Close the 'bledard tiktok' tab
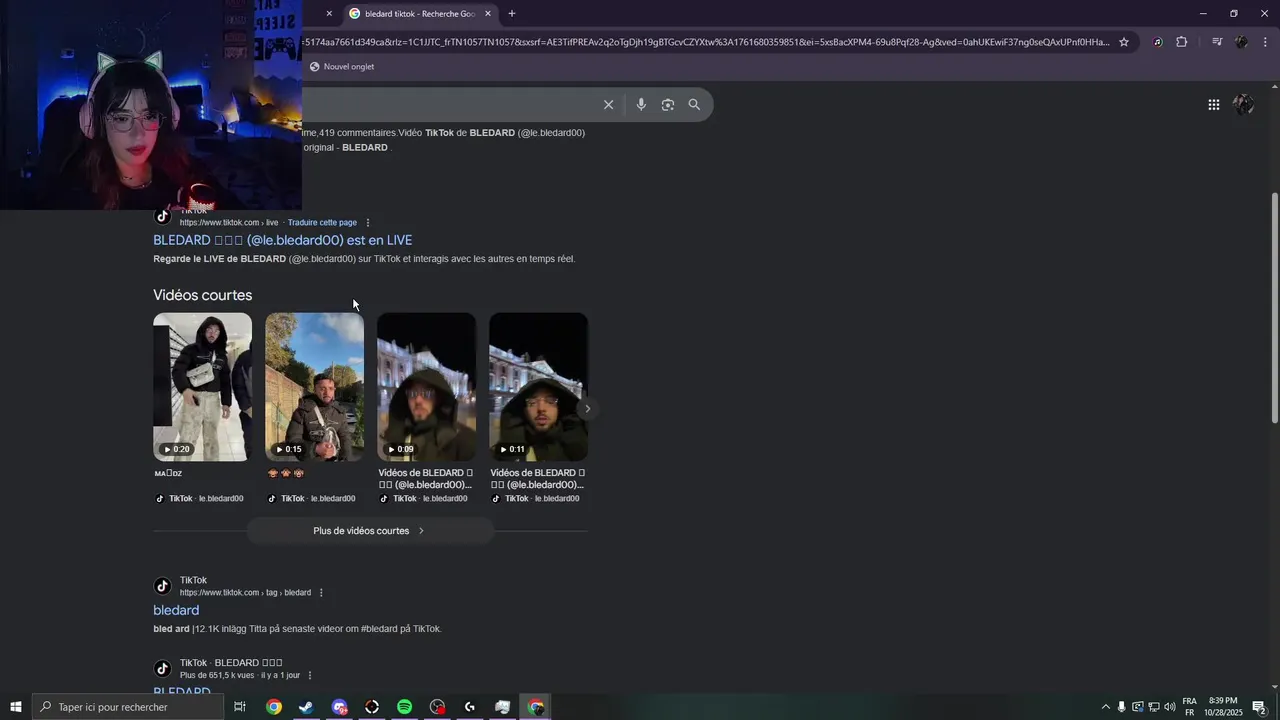The width and height of the screenshot is (1280, 720). 488,14
